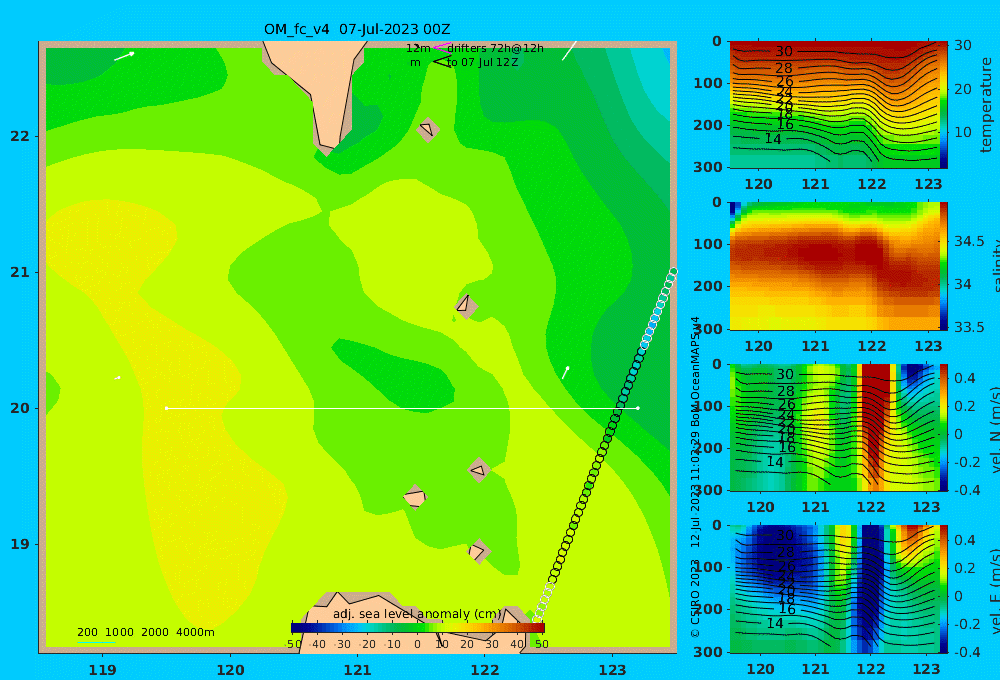Click 'adj. sea level anomaly (cm)' colorbar title
1000x680 pixels.
coord(418,614)
